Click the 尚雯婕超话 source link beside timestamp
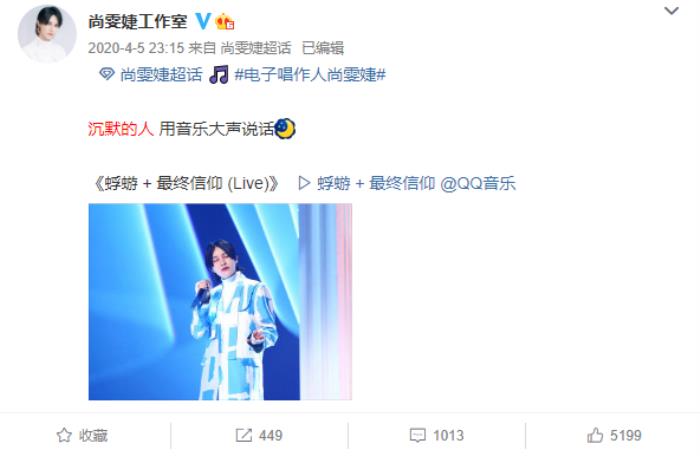 (x=256, y=48)
